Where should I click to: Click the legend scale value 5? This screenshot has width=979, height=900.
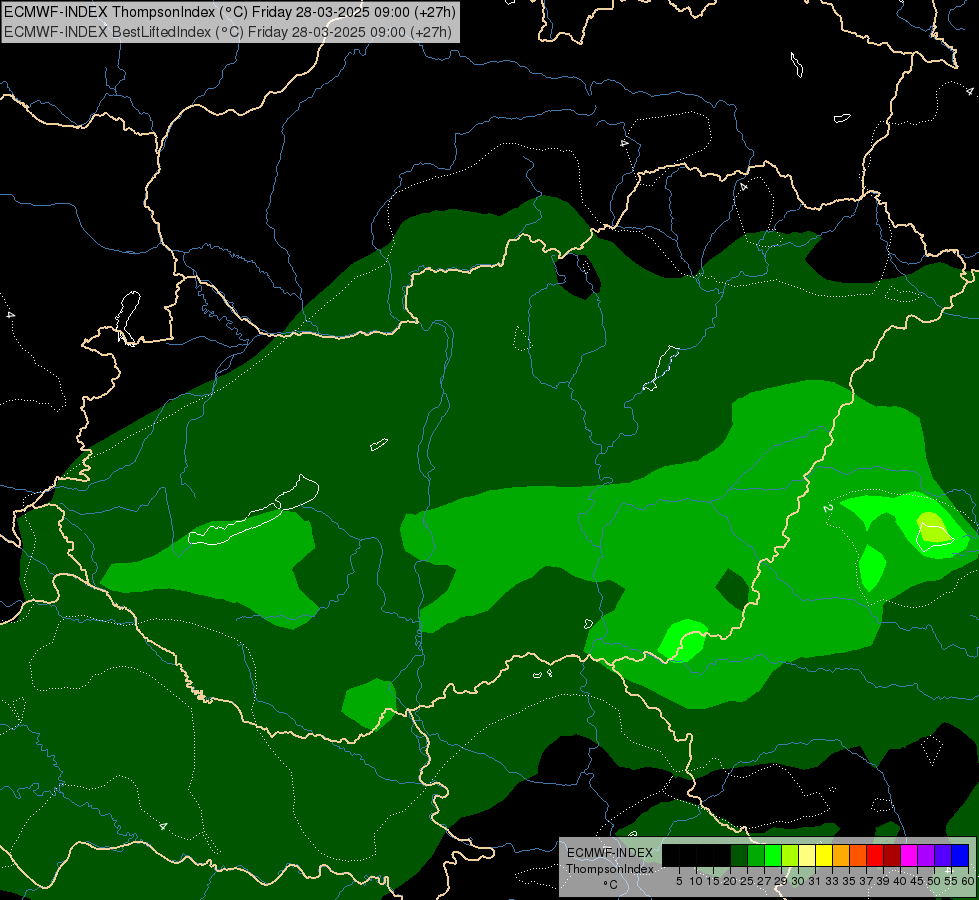pyautogui.click(x=679, y=881)
